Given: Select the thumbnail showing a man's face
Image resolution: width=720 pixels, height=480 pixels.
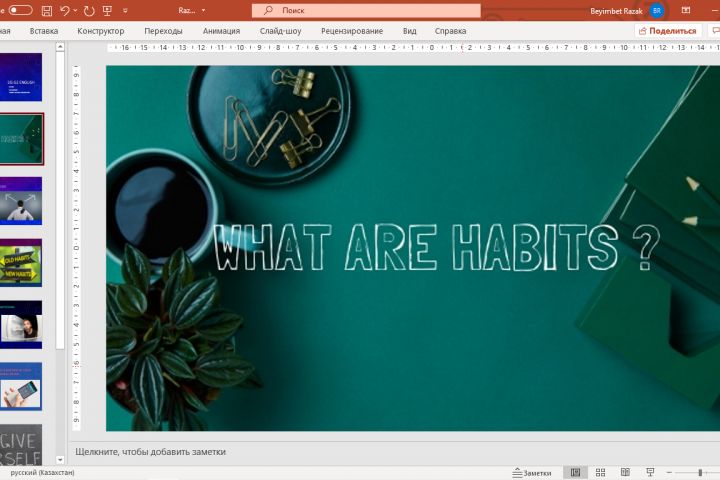Looking at the screenshot, I should [21, 325].
